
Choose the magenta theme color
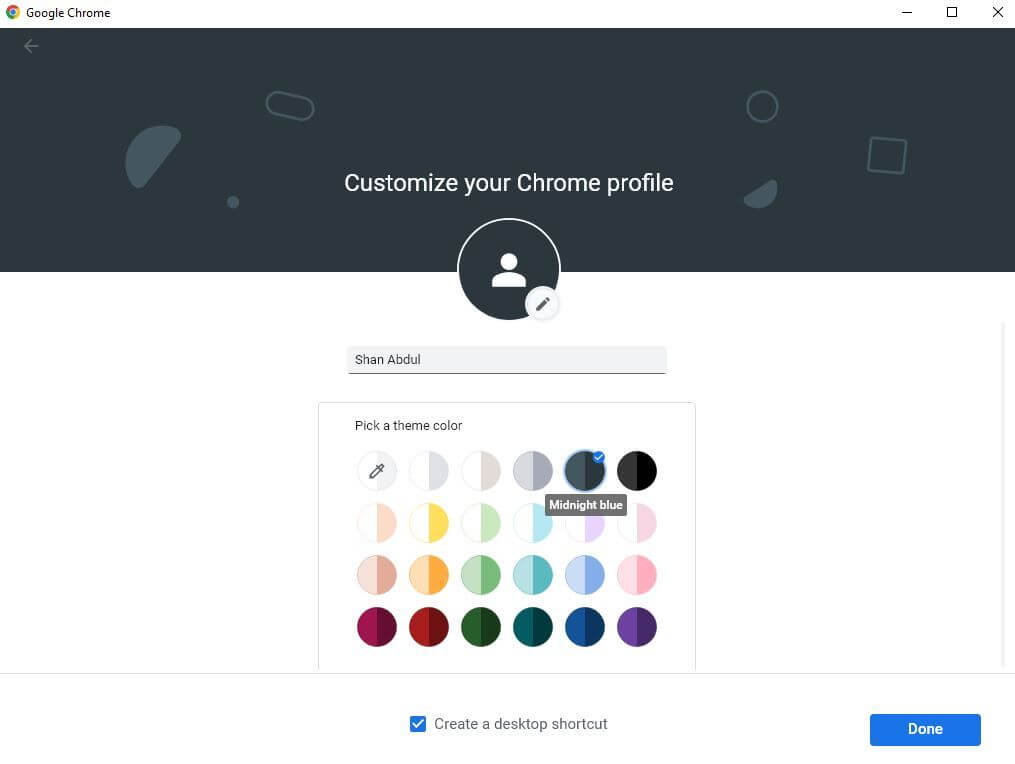[376, 627]
